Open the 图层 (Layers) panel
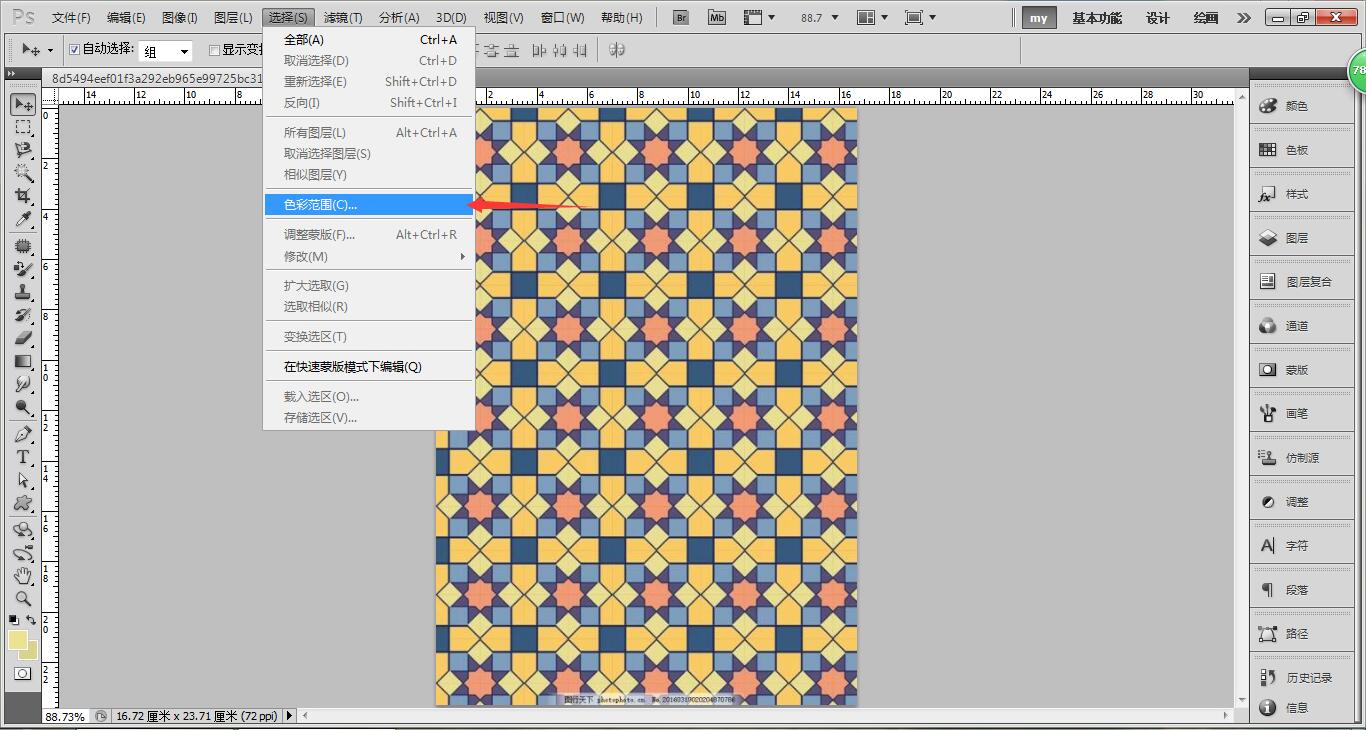 point(1300,237)
